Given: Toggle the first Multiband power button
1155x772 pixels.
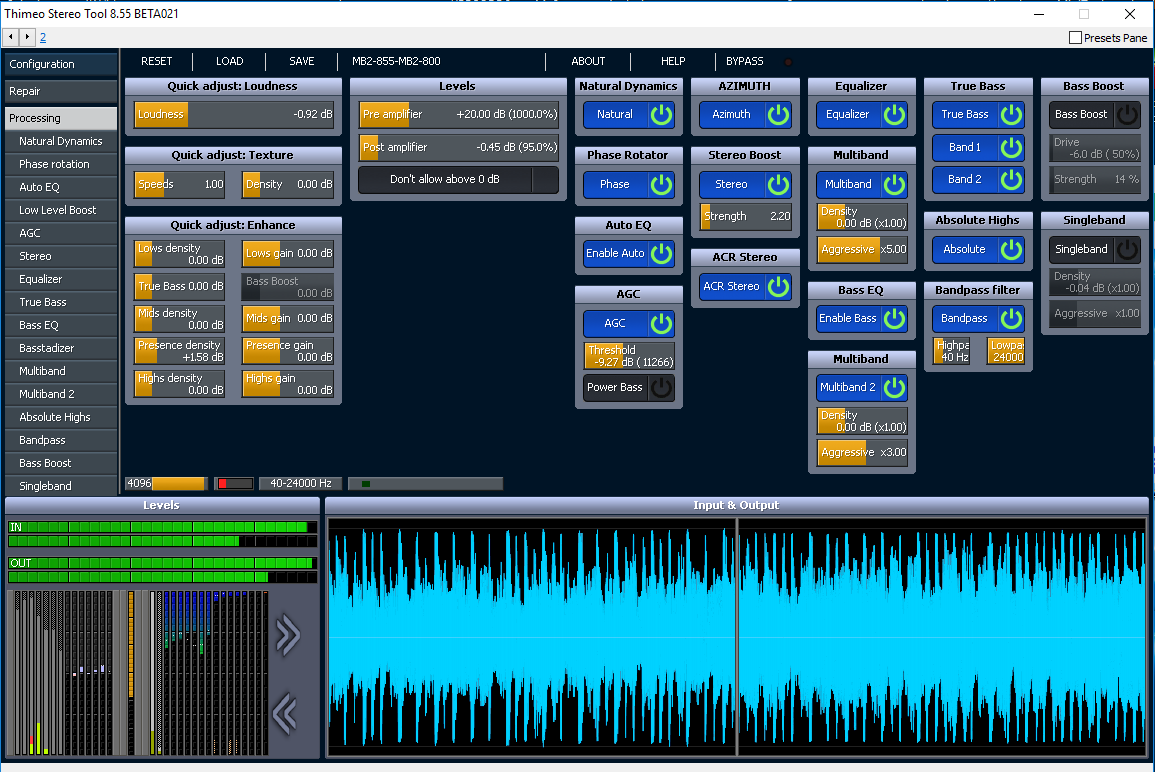Looking at the screenshot, I should (x=894, y=184).
